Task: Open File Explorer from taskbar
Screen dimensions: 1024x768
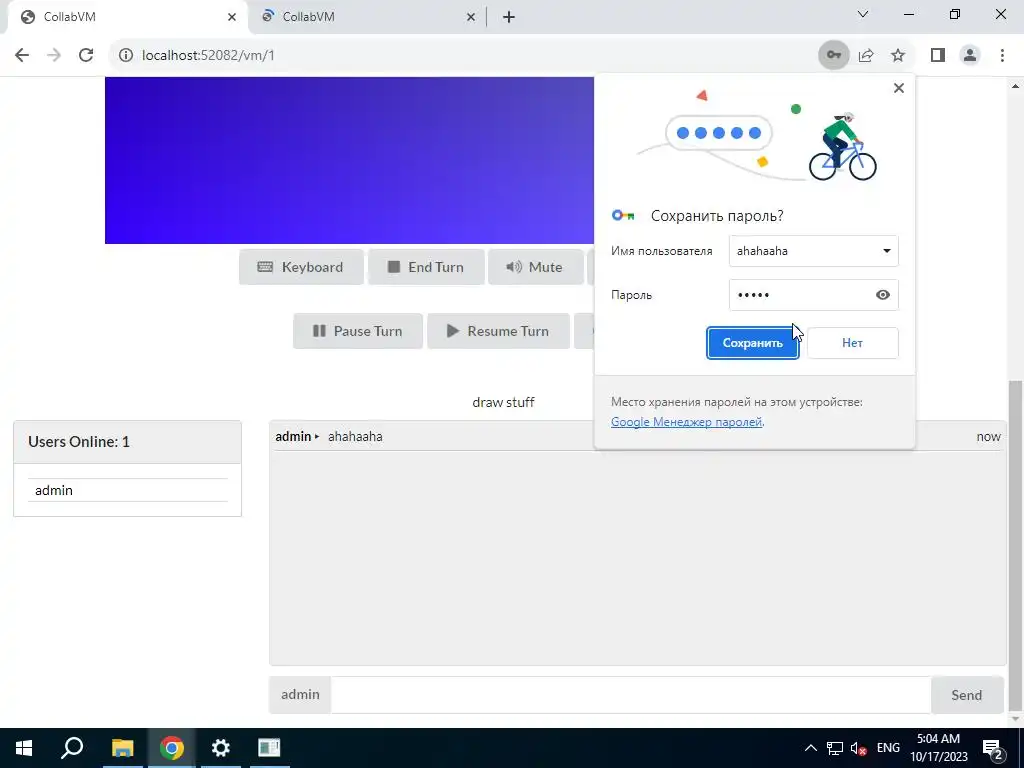Action: pos(122,748)
